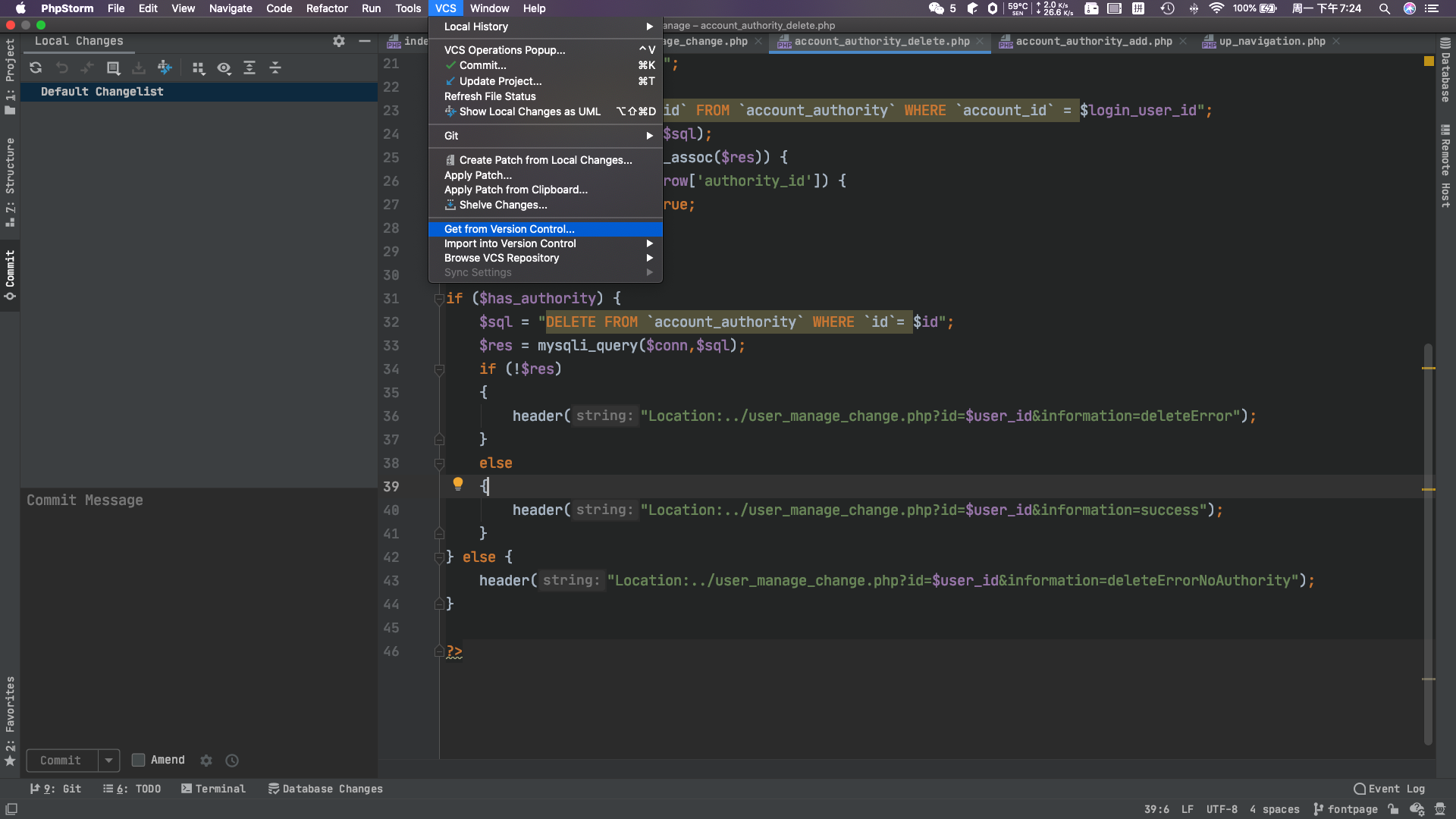The height and width of the screenshot is (819, 1456).
Task: Click the intention lightbulb on line 39
Action: [x=458, y=484]
